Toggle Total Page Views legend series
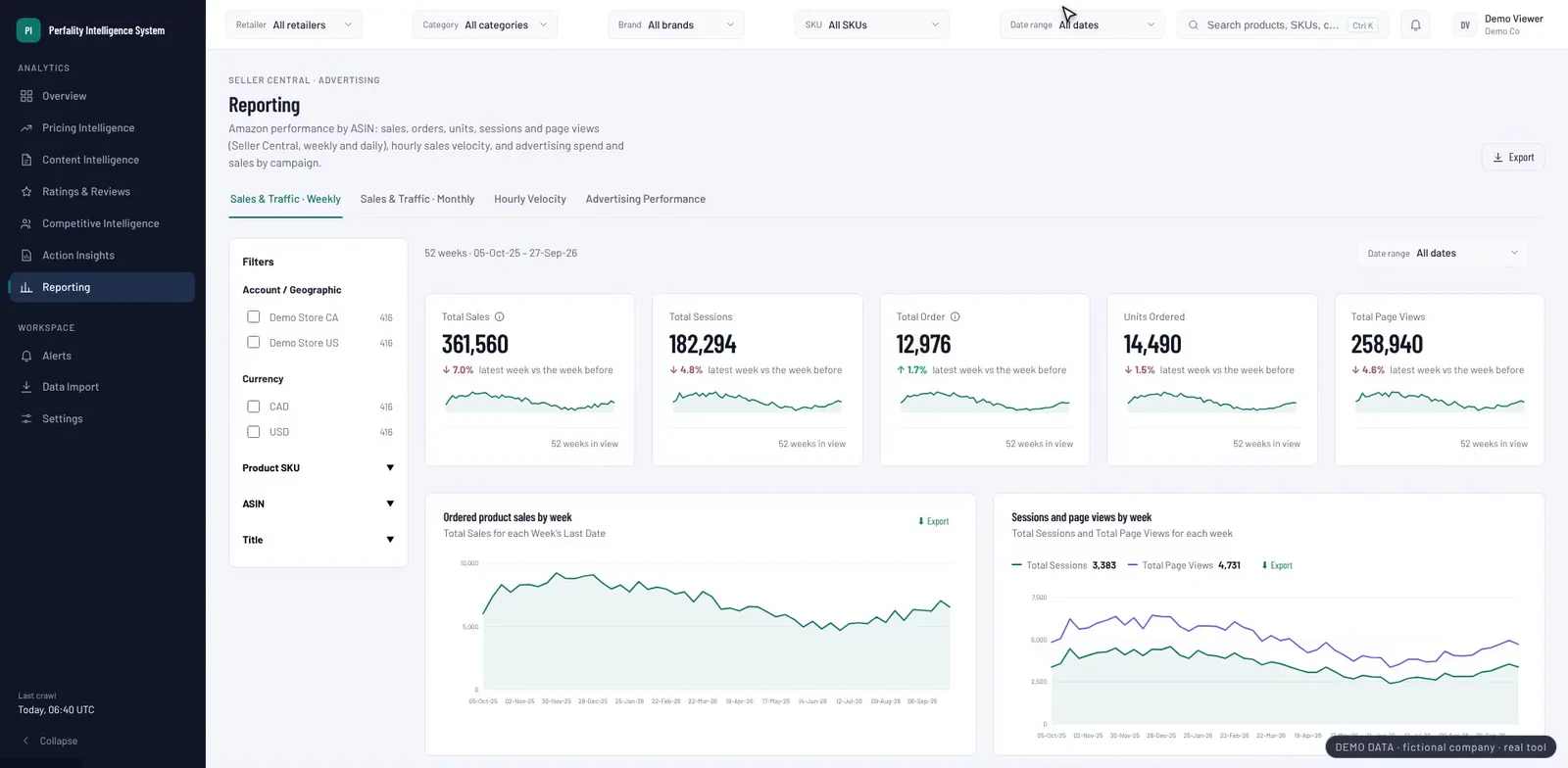 coord(1184,565)
